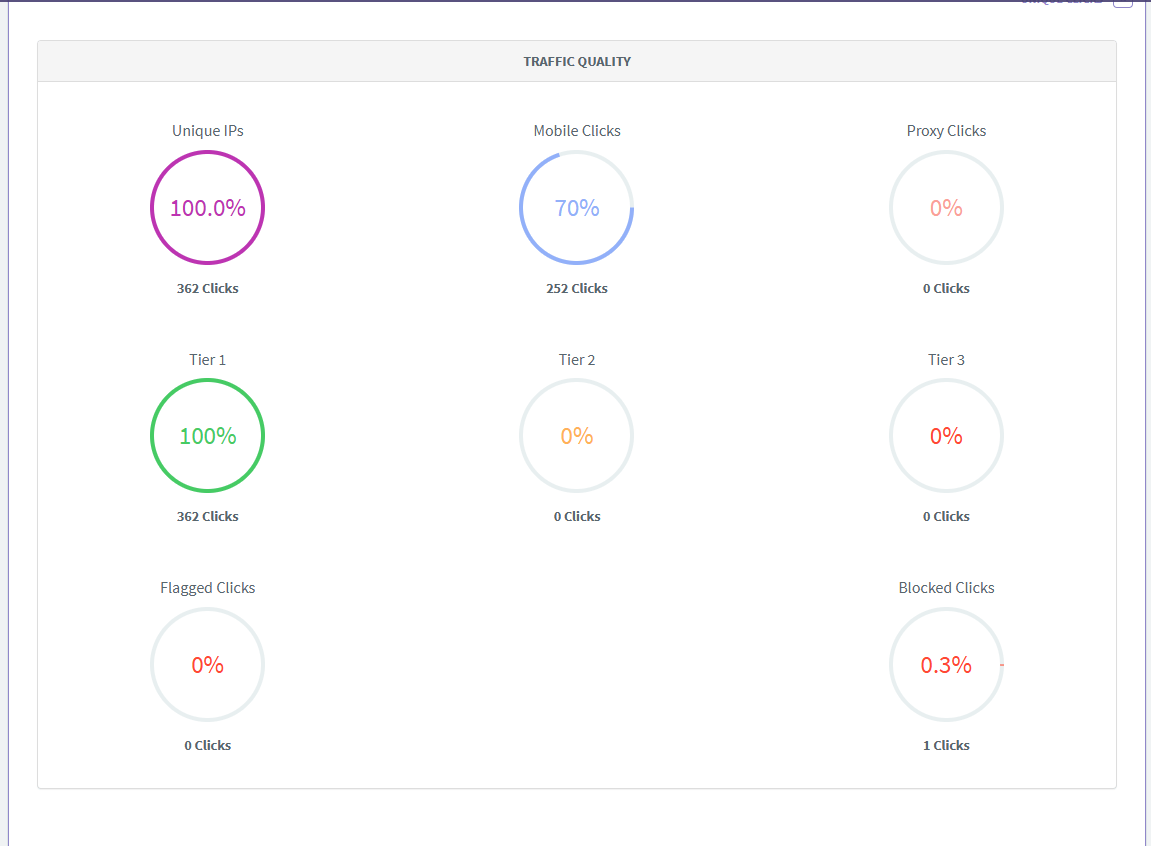Click the "Tier 2" label

[x=577, y=360]
